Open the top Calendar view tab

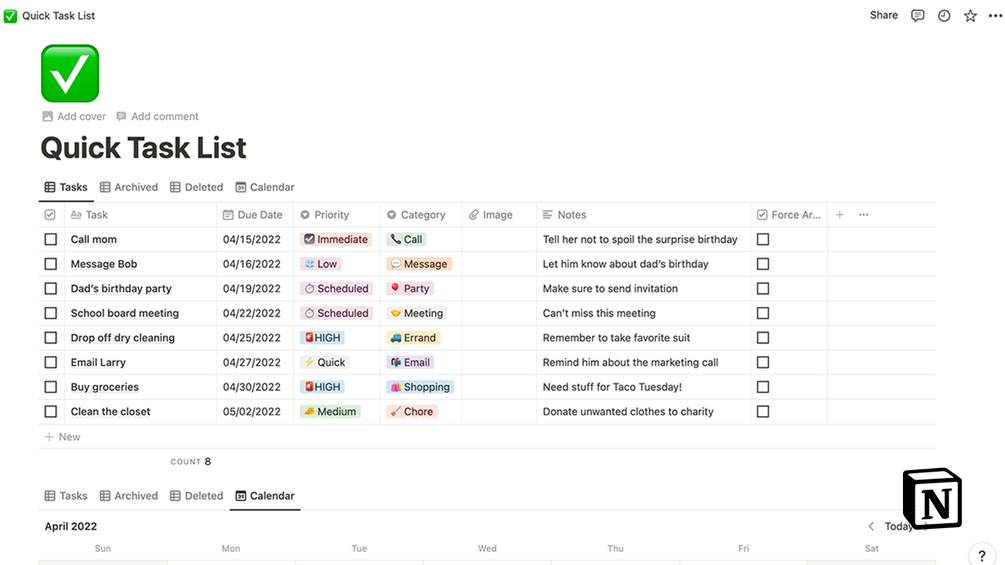pos(265,187)
